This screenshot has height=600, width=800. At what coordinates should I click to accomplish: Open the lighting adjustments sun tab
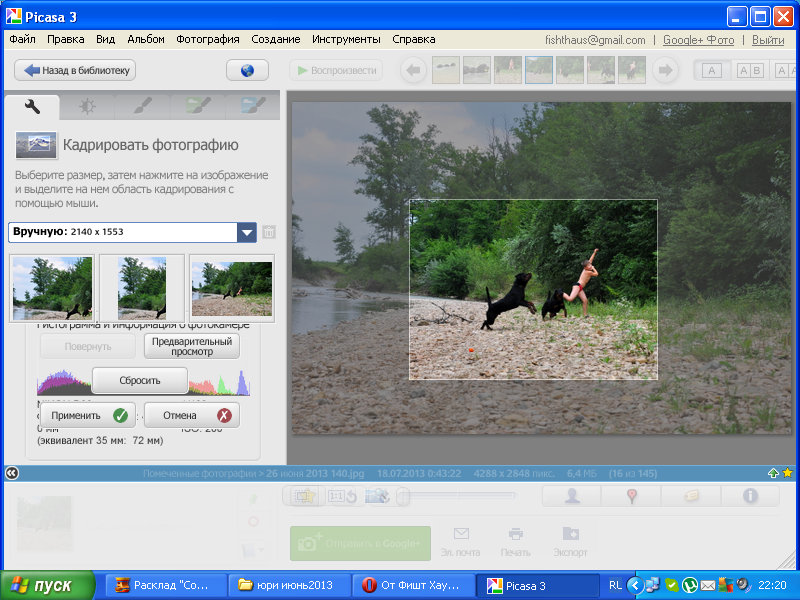(88, 106)
